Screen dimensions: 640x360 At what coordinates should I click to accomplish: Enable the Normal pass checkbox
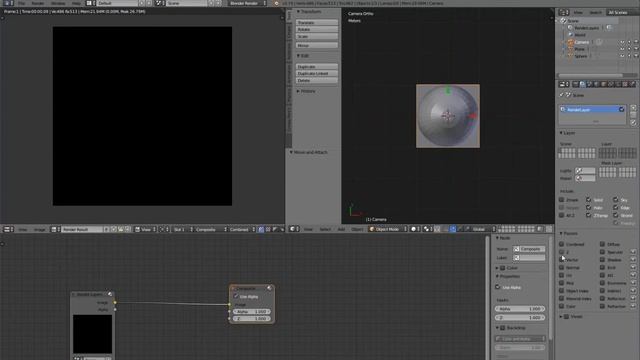click(x=562, y=267)
